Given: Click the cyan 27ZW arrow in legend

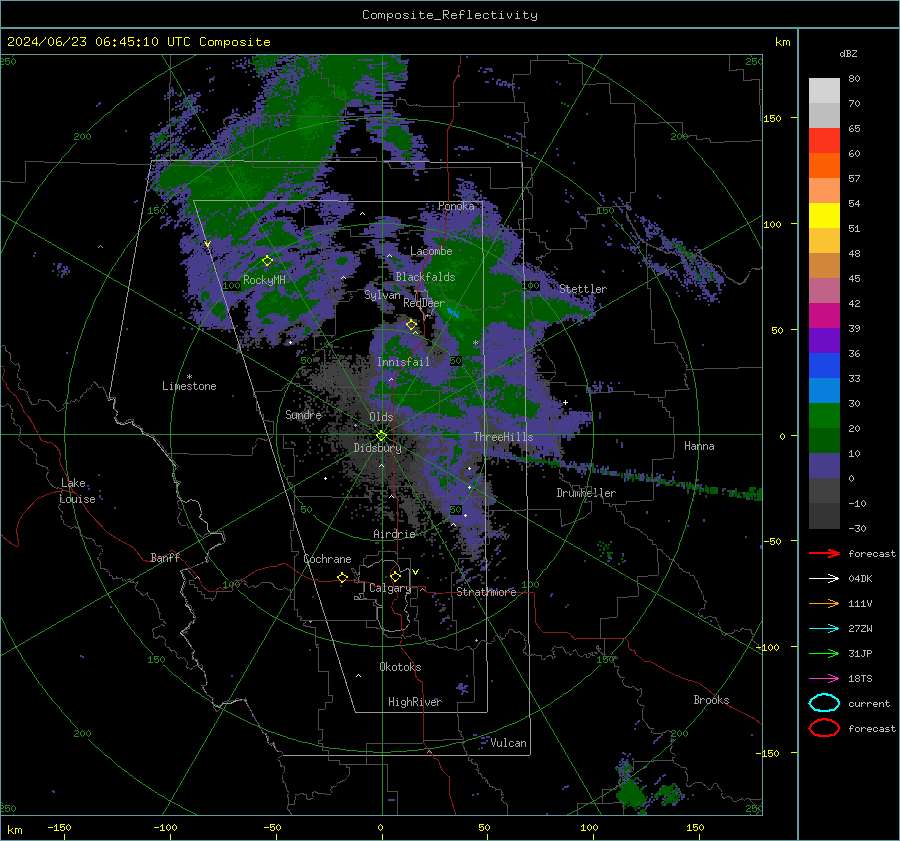Looking at the screenshot, I should click(824, 628).
